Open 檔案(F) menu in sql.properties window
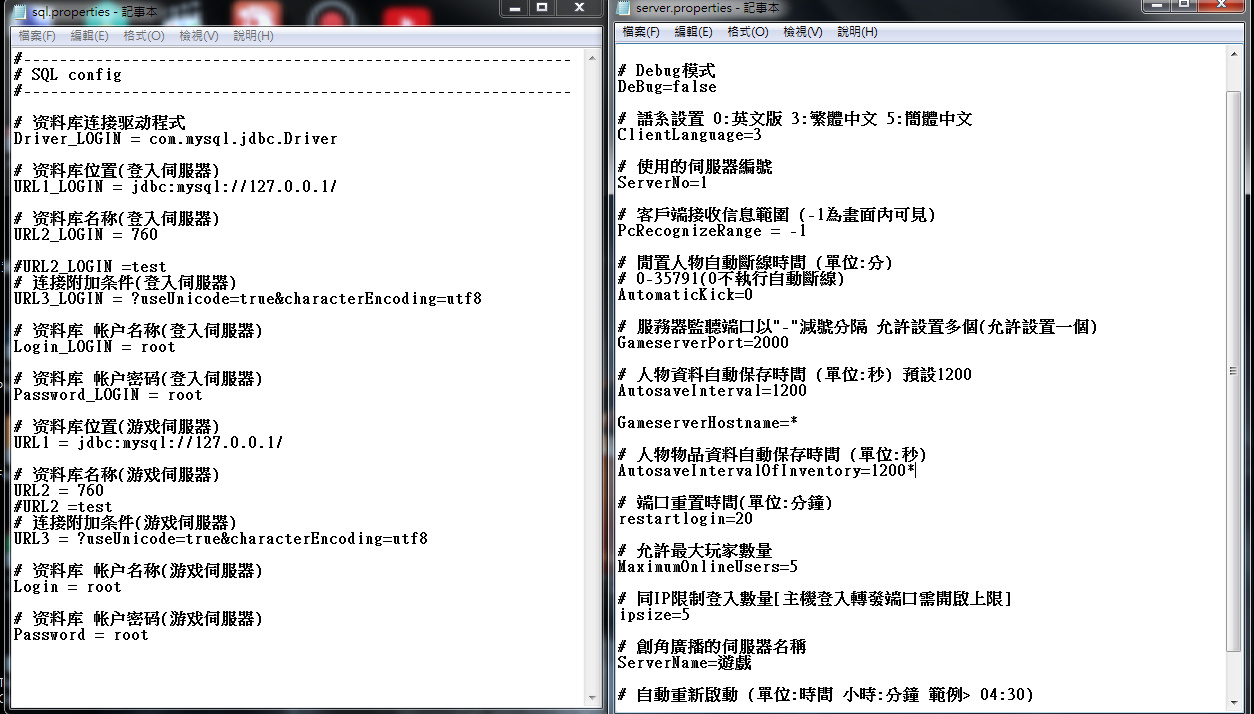The width and height of the screenshot is (1254, 714). (x=37, y=36)
